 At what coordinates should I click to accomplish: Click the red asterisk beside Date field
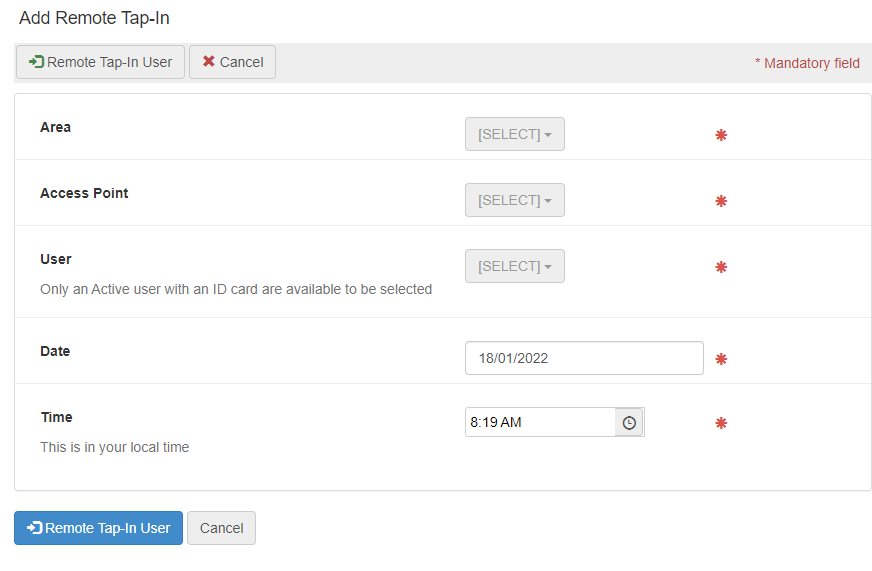pyautogui.click(x=721, y=359)
